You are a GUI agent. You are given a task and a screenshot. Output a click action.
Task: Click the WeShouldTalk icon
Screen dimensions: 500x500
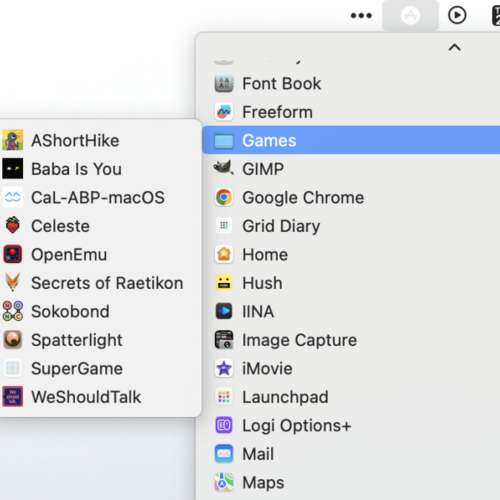click(13, 397)
